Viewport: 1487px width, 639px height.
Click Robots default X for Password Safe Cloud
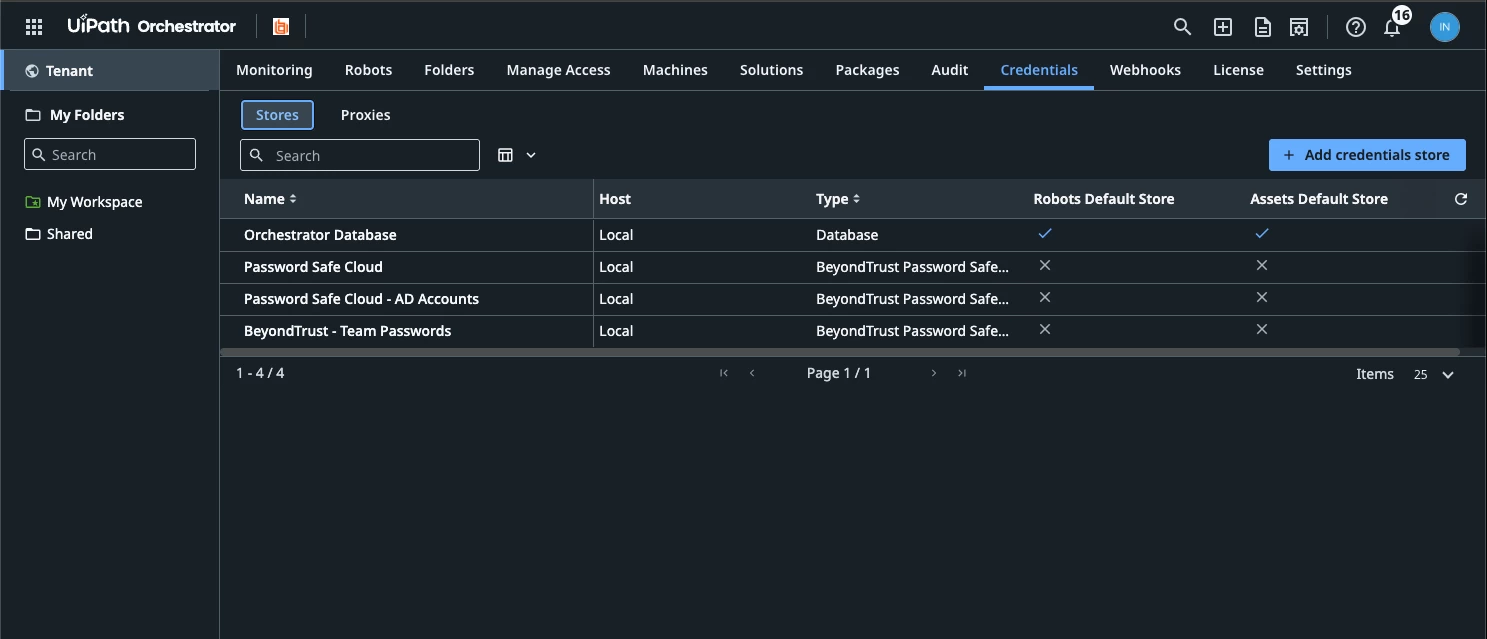(x=1045, y=265)
